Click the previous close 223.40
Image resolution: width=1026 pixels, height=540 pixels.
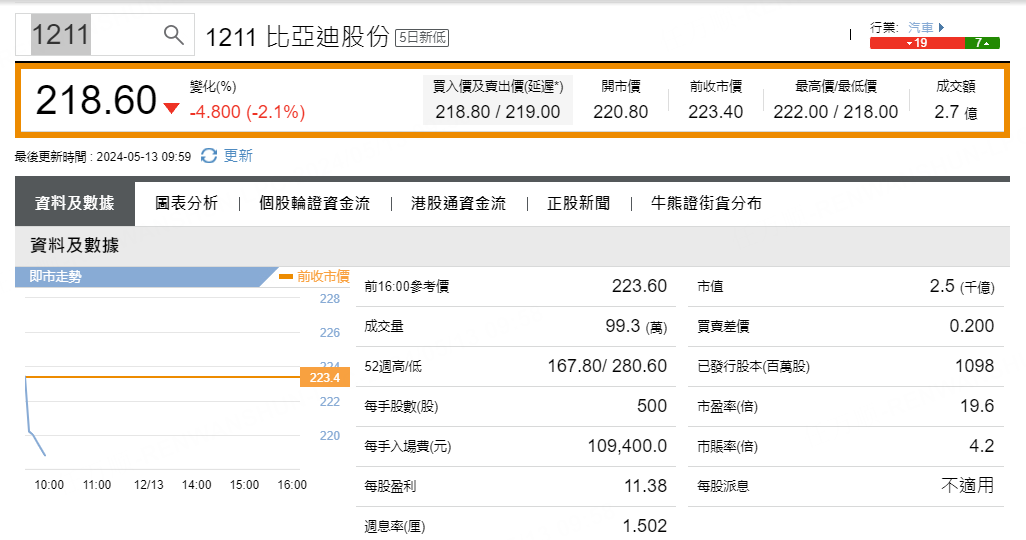click(715, 112)
